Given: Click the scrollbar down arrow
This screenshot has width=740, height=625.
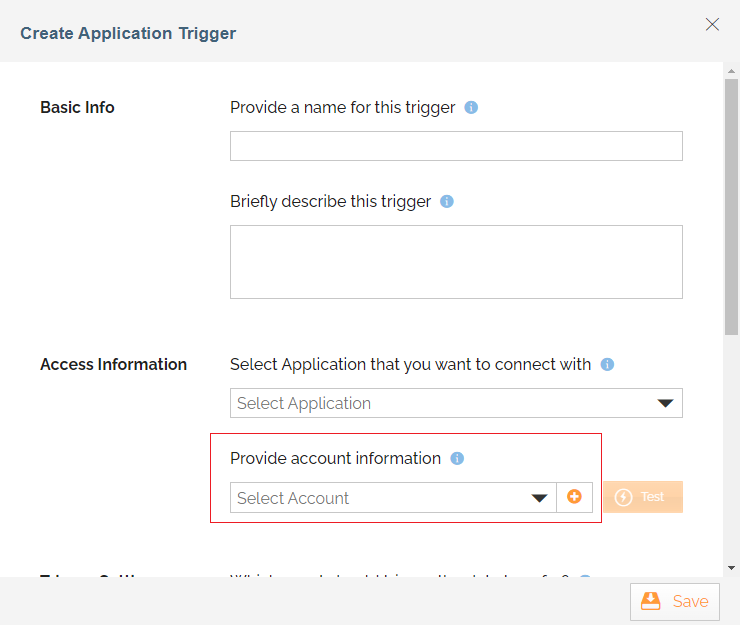Looking at the screenshot, I should coord(732,568).
